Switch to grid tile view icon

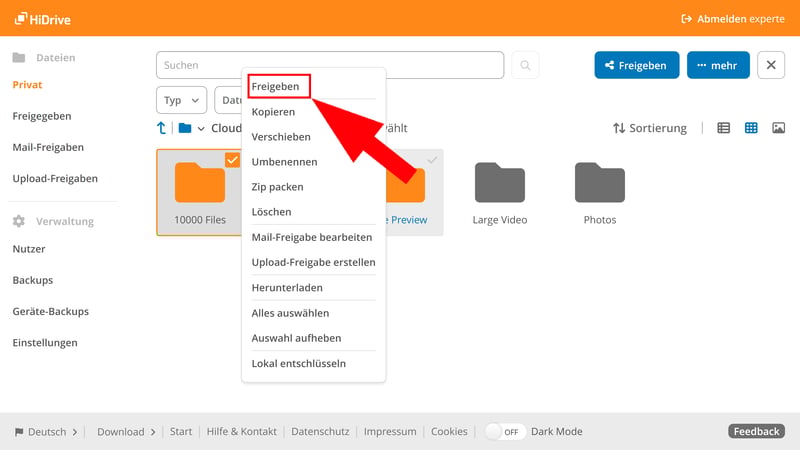(751, 128)
